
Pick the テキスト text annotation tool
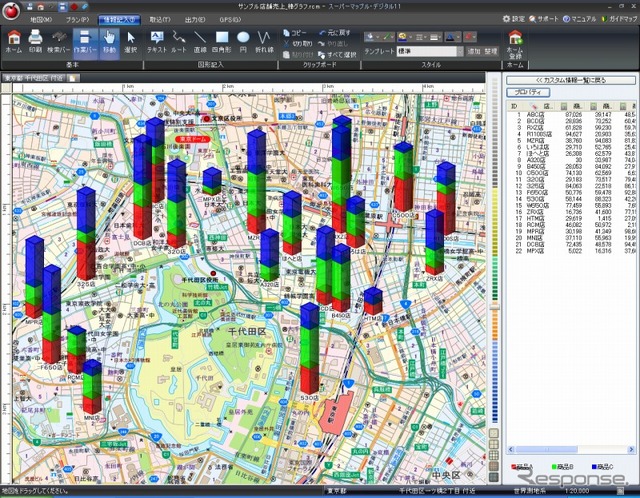(157, 42)
